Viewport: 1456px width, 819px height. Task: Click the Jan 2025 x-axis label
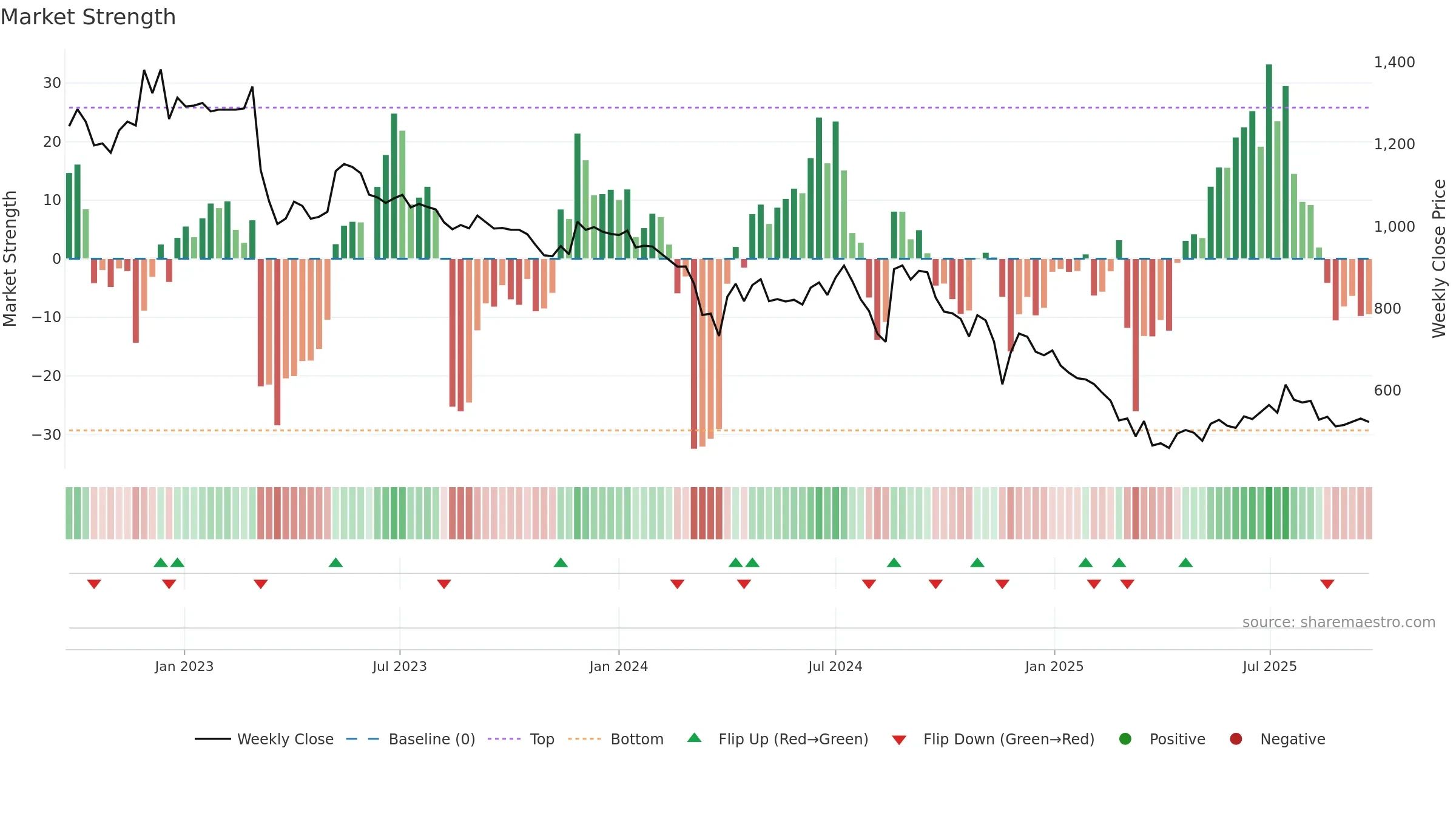tap(1054, 666)
